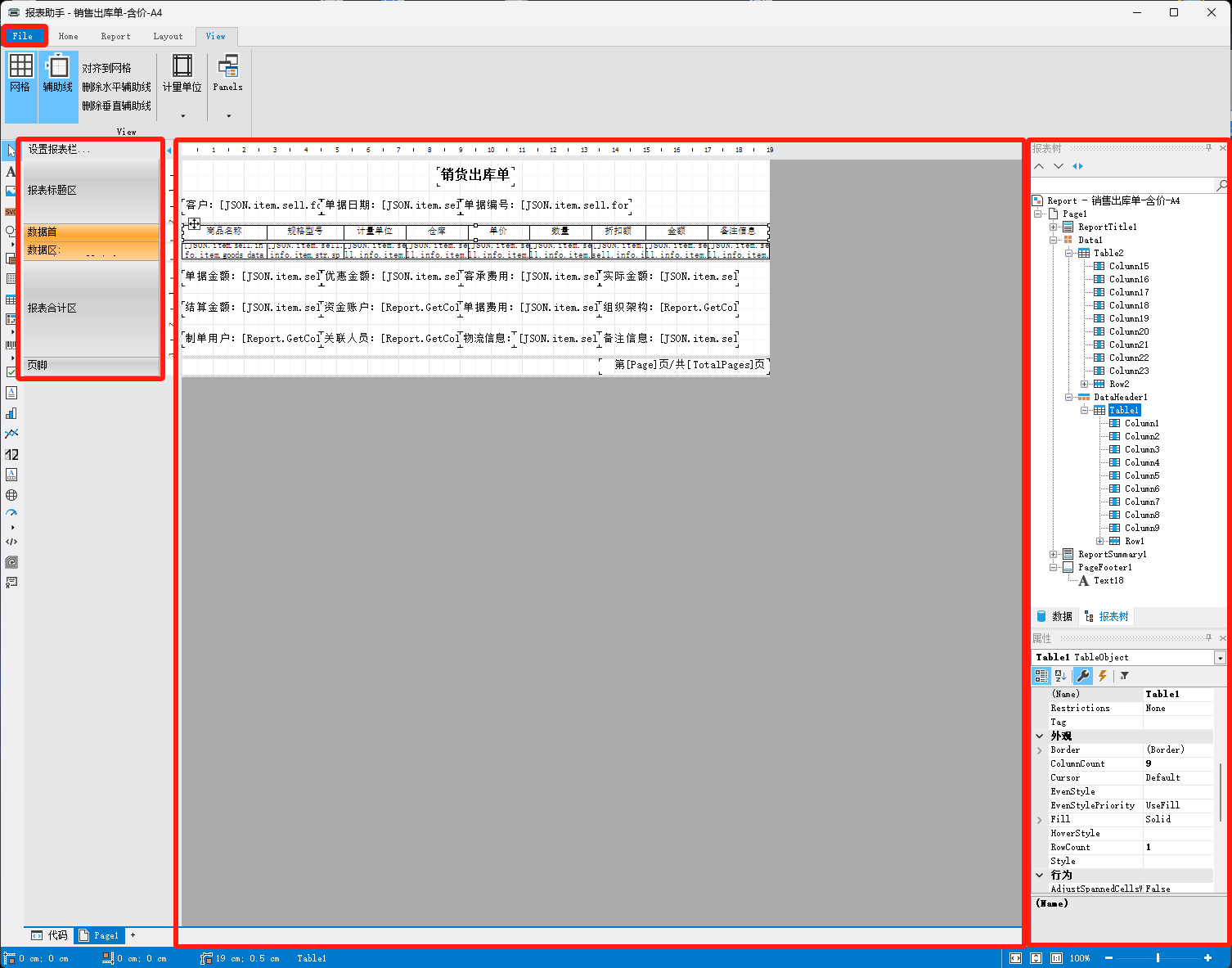Select the Text object tool (letter A)
Viewport: 1232px width, 968px height.
(11, 172)
